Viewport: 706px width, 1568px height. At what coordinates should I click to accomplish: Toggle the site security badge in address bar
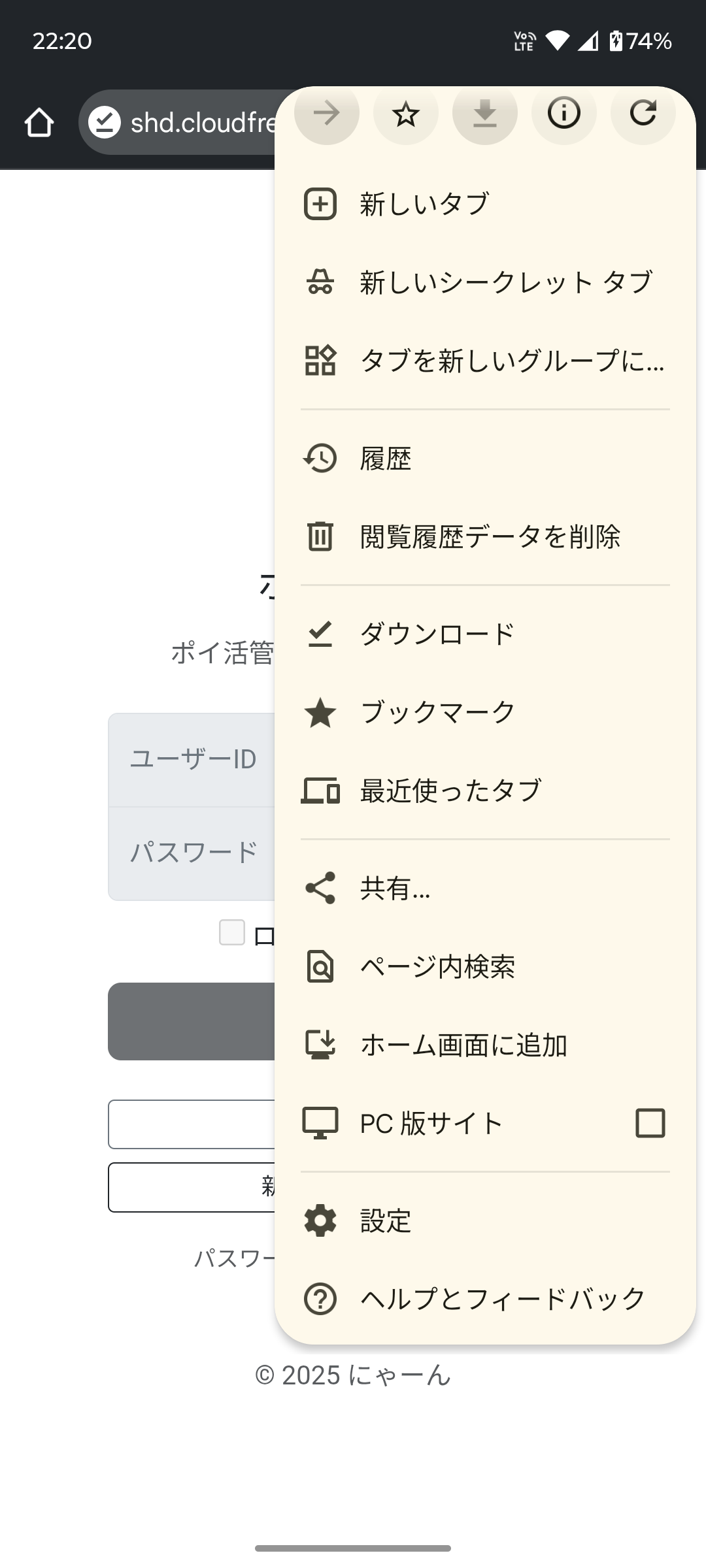[x=105, y=122]
